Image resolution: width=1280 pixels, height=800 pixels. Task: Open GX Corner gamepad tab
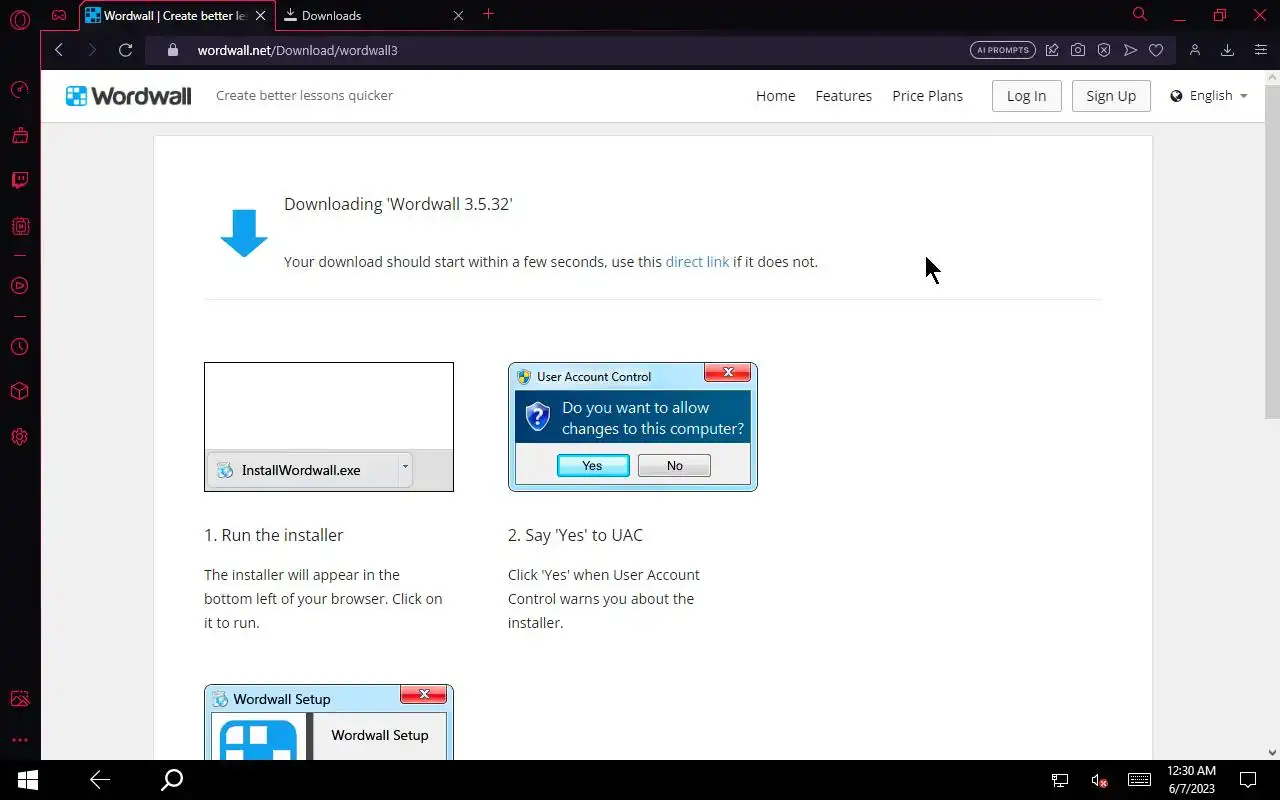click(x=59, y=15)
